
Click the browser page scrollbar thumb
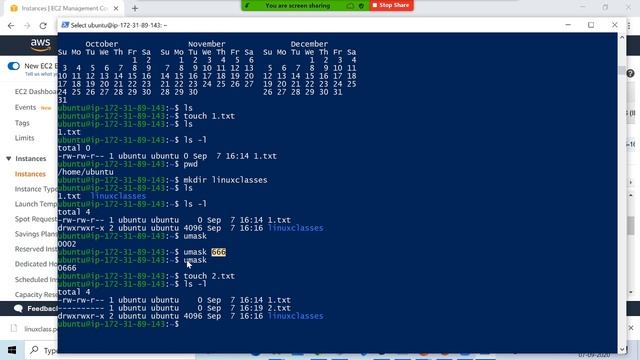coord(631,225)
